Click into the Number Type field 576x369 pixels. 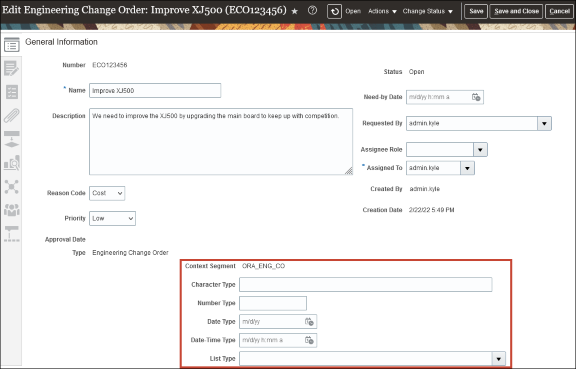(x=273, y=303)
